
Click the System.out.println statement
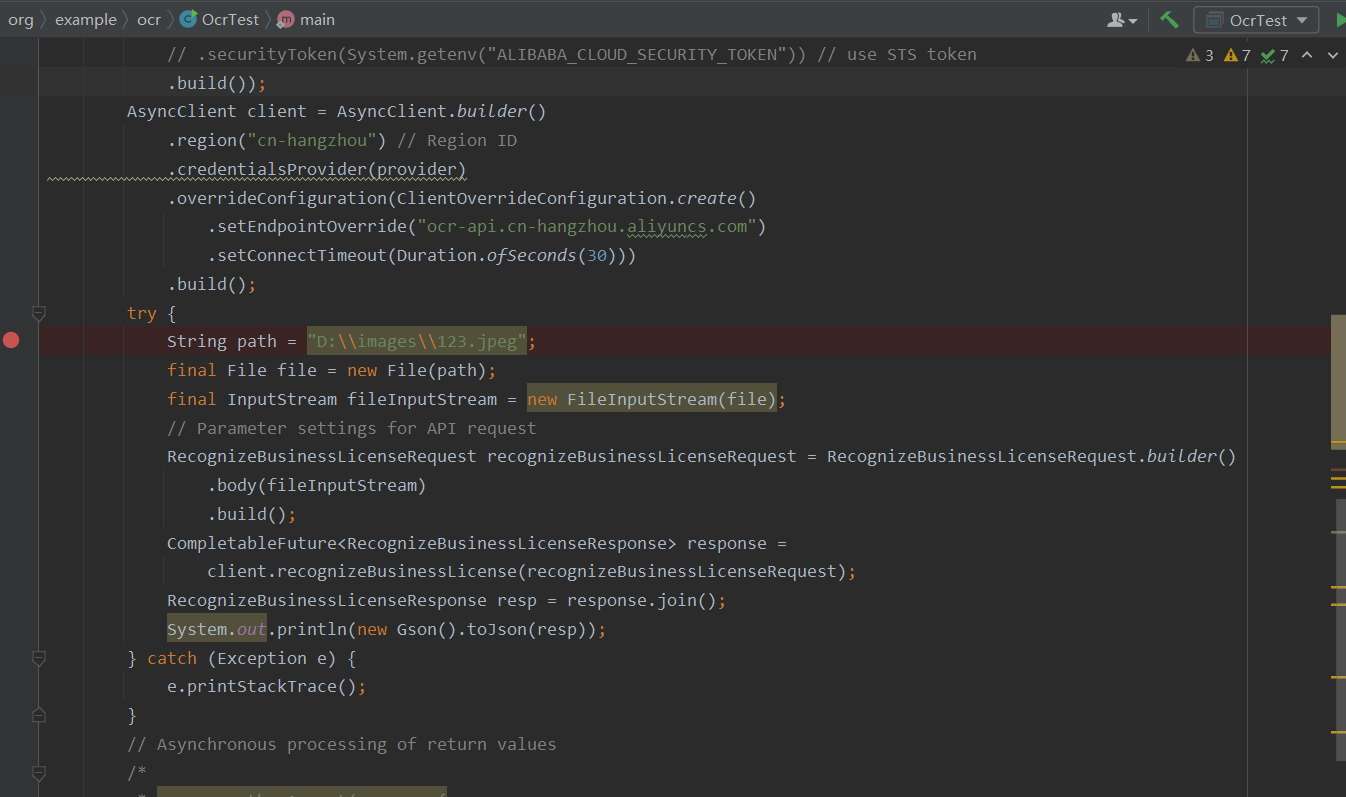click(387, 630)
